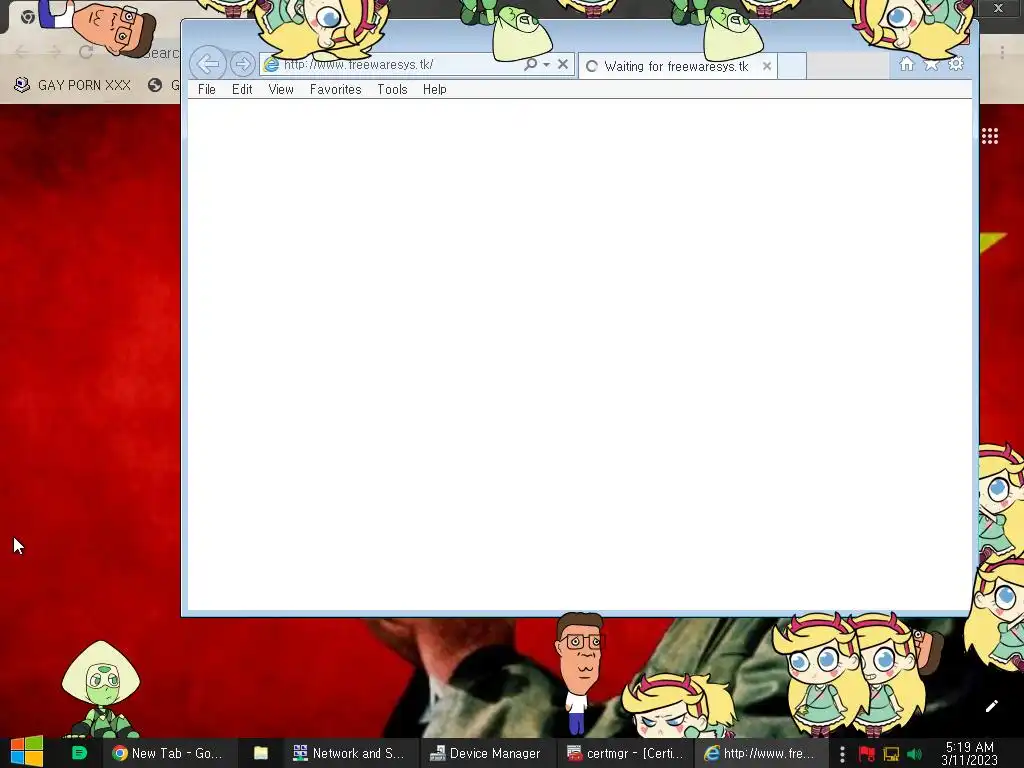Open the Favorites menu
This screenshot has height=768, width=1024.
pyautogui.click(x=335, y=89)
